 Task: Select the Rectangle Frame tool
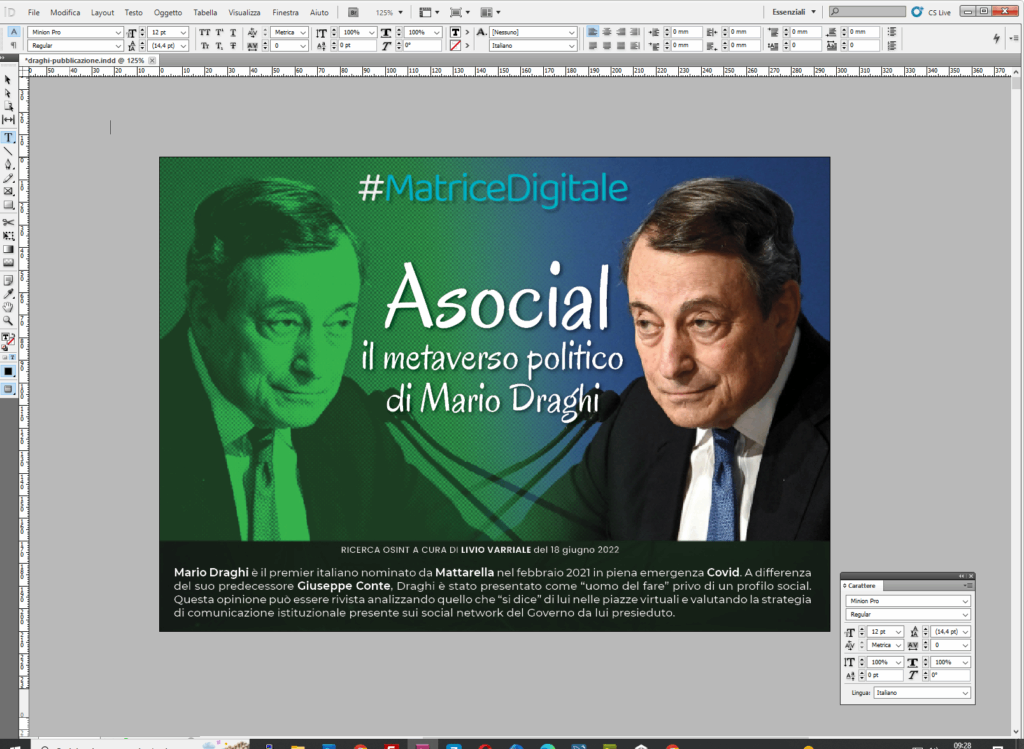8,191
